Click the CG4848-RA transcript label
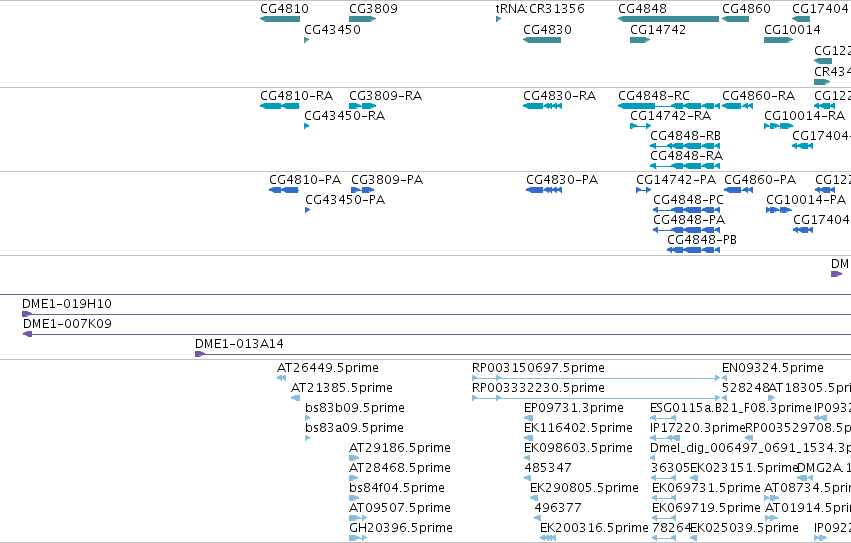This screenshot has height=543, width=851. click(686, 156)
